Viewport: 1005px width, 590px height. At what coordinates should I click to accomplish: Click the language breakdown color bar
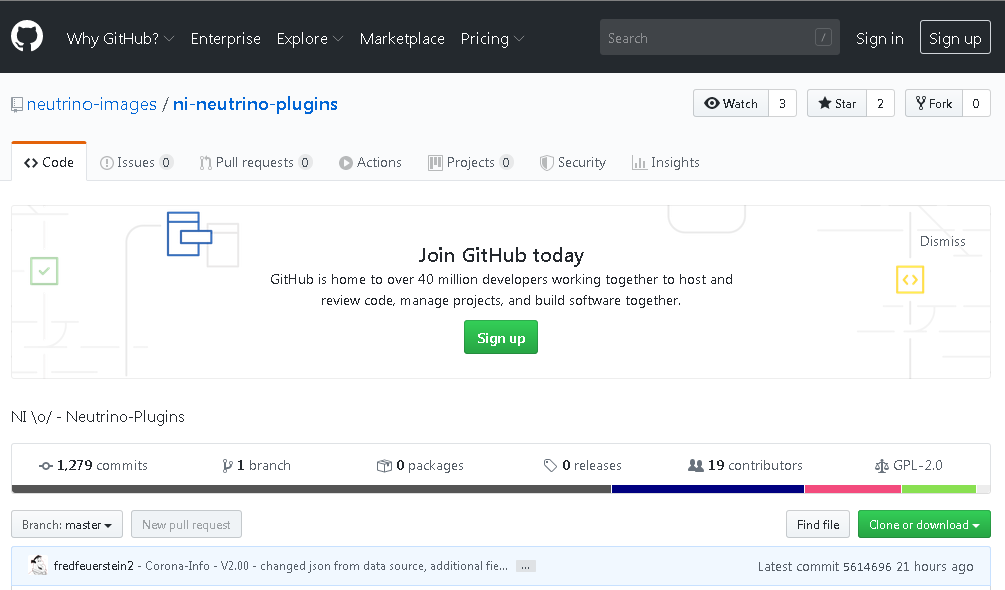[x=500, y=489]
